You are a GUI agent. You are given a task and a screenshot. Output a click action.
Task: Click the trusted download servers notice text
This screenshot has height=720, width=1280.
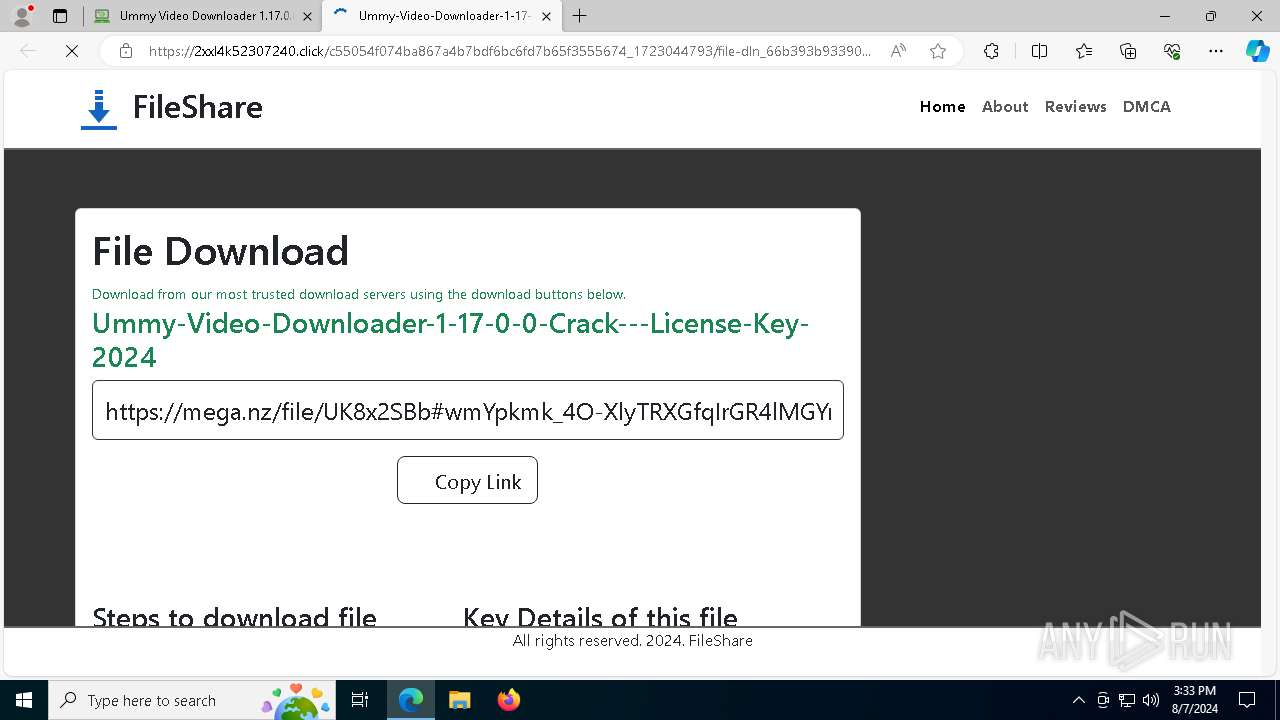pos(359,294)
